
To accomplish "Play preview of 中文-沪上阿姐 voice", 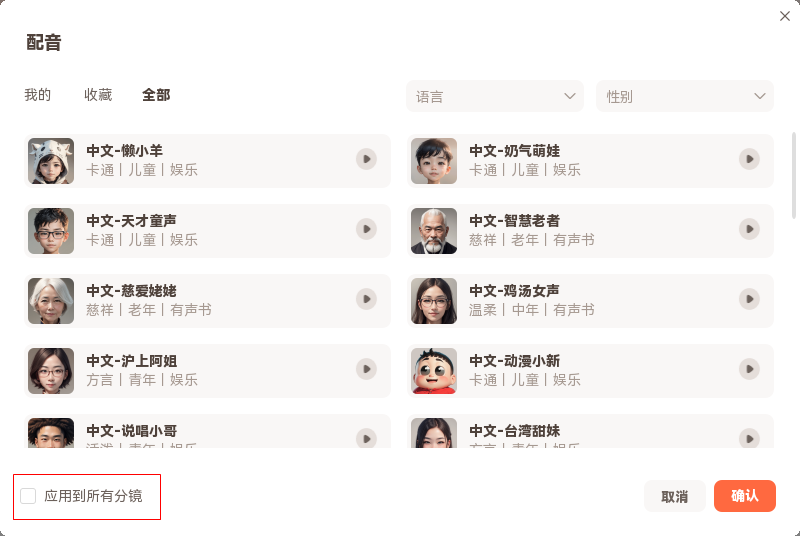I will tap(367, 369).
